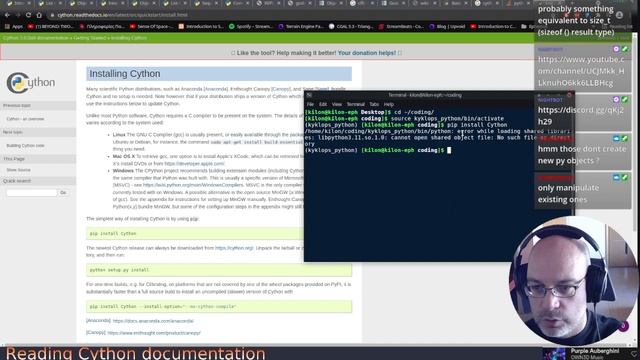The height and width of the screenshot is (360, 640).
Task: Open the Help menu in Terminal
Action: (389, 104)
